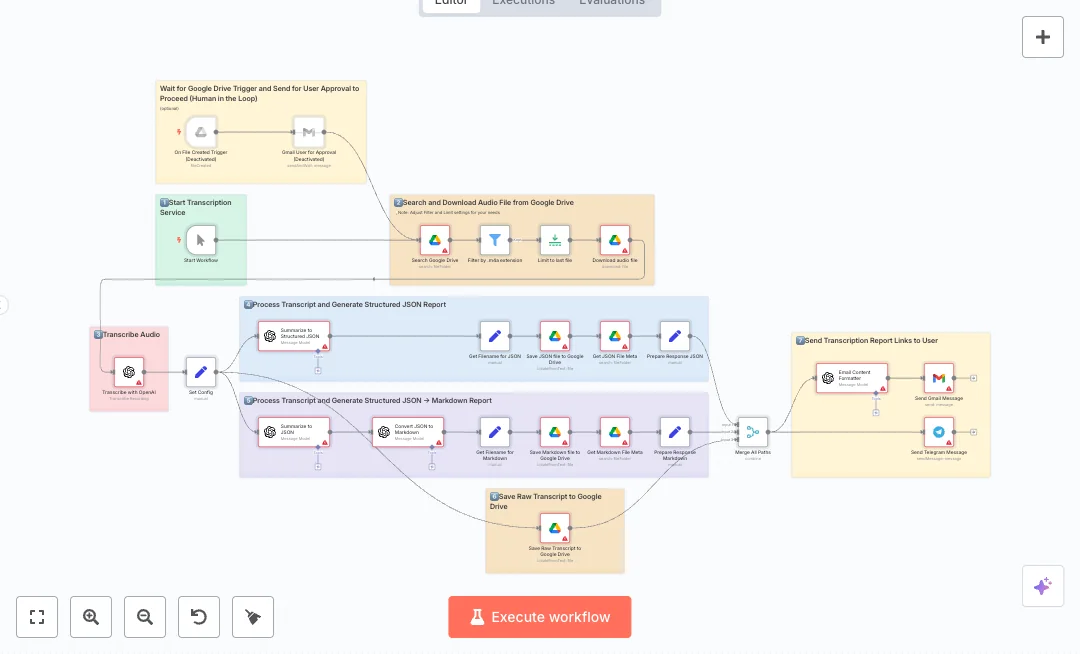Tidy up workflow with the broom icon
The image size is (1080, 654).
(253, 617)
